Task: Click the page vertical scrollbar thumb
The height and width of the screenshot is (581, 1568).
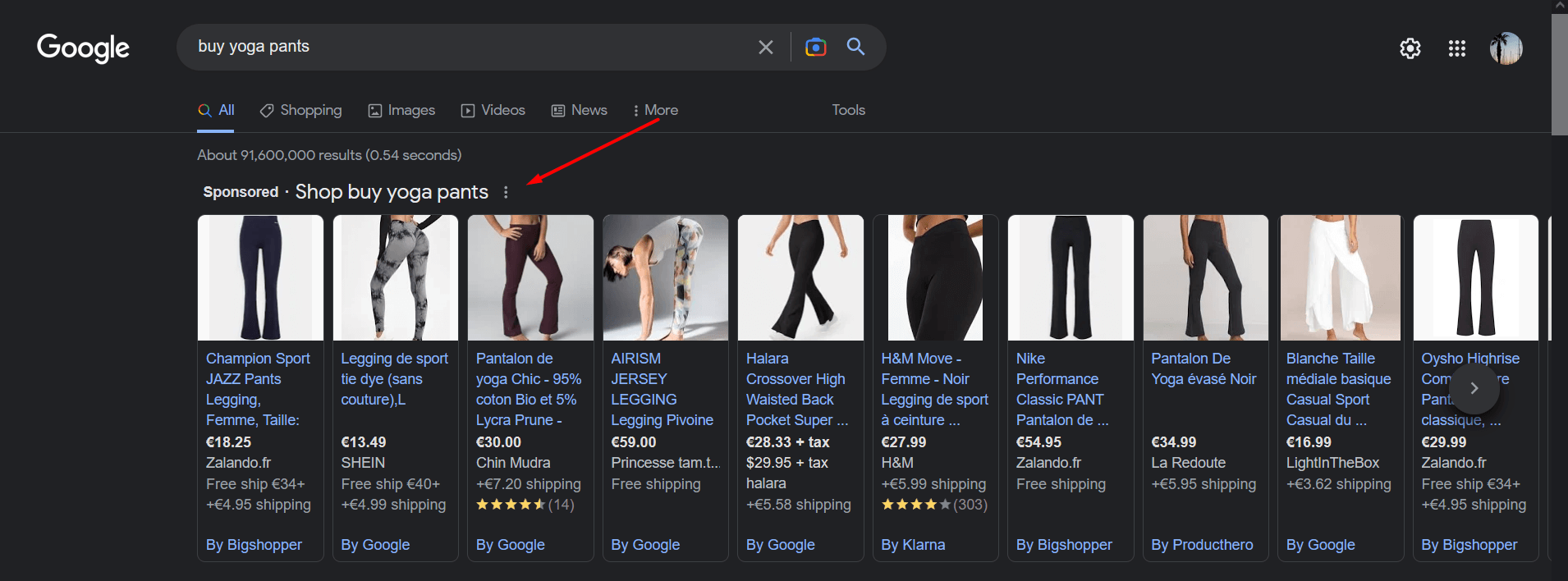Action: click(x=1560, y=74)
